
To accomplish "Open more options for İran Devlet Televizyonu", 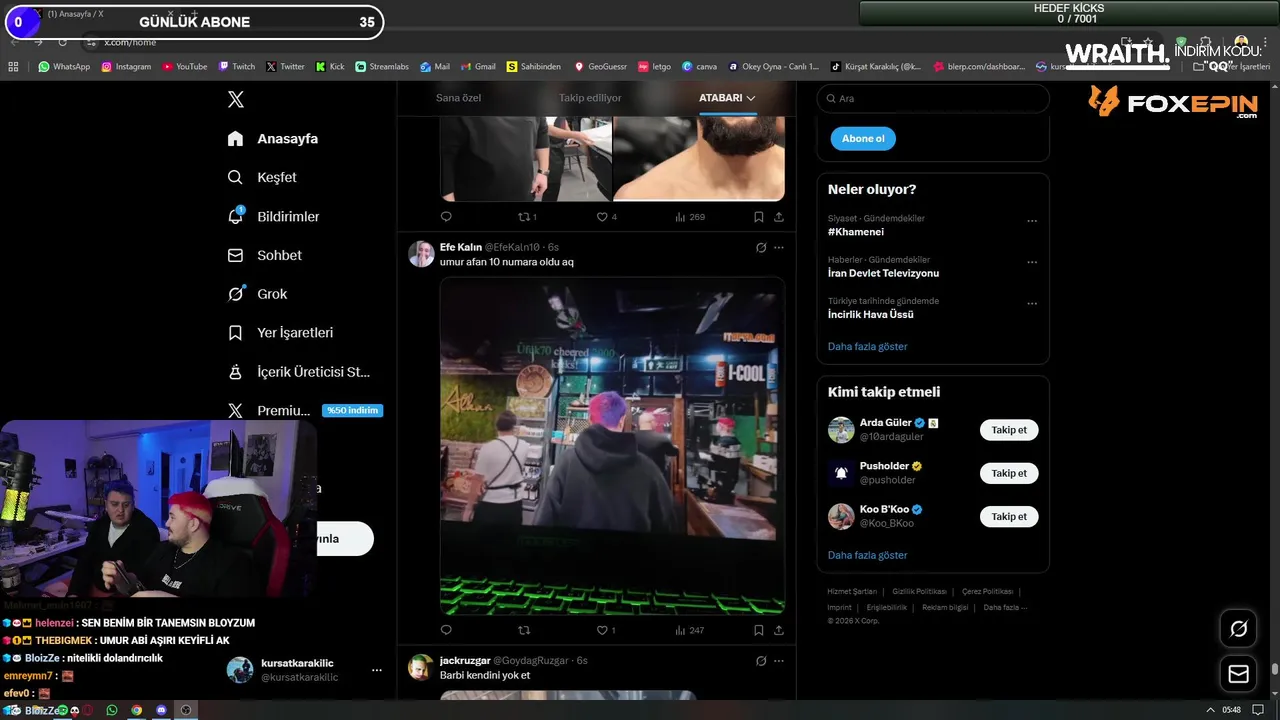I will [1032, 262].
